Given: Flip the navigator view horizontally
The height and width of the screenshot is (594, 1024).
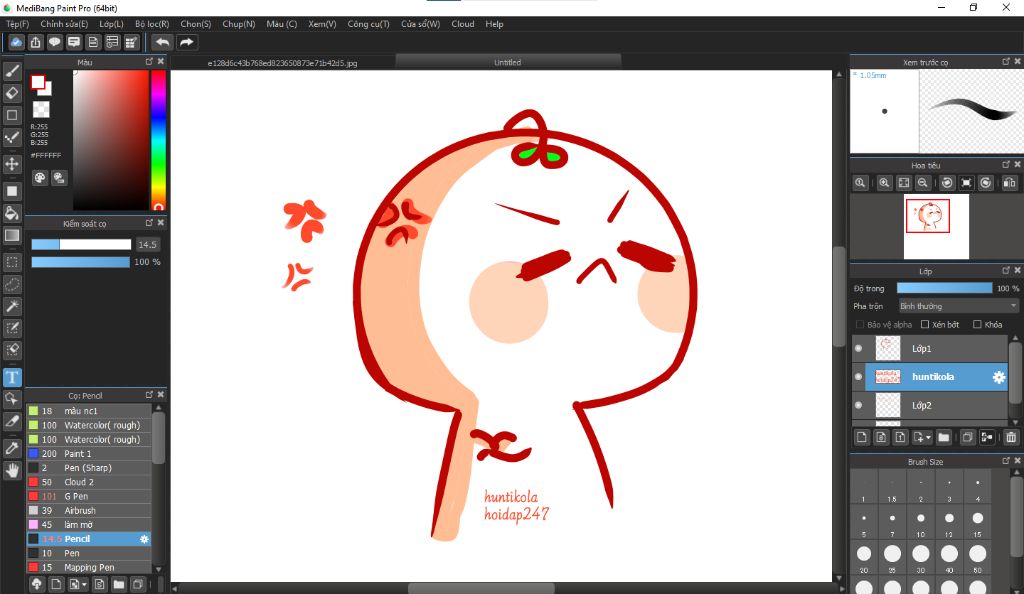Looking at the screenshot, I should (1010, 183).
